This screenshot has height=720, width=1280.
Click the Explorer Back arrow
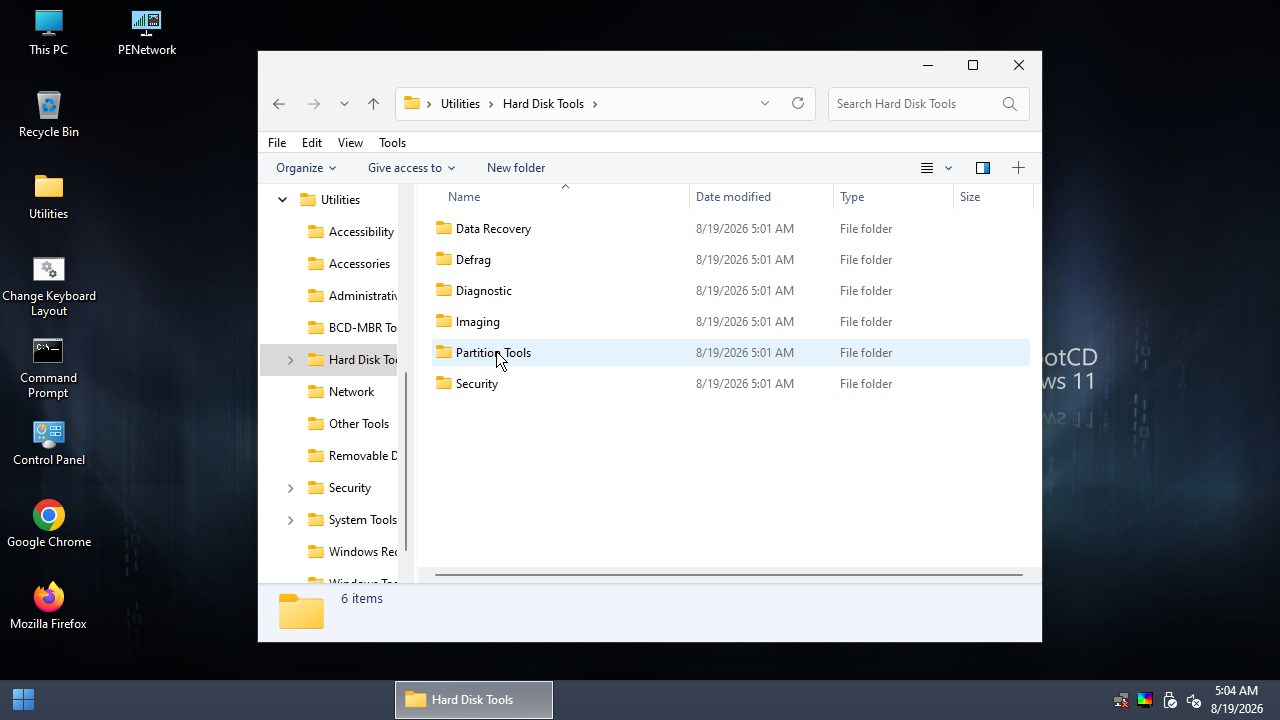[279, 104]
